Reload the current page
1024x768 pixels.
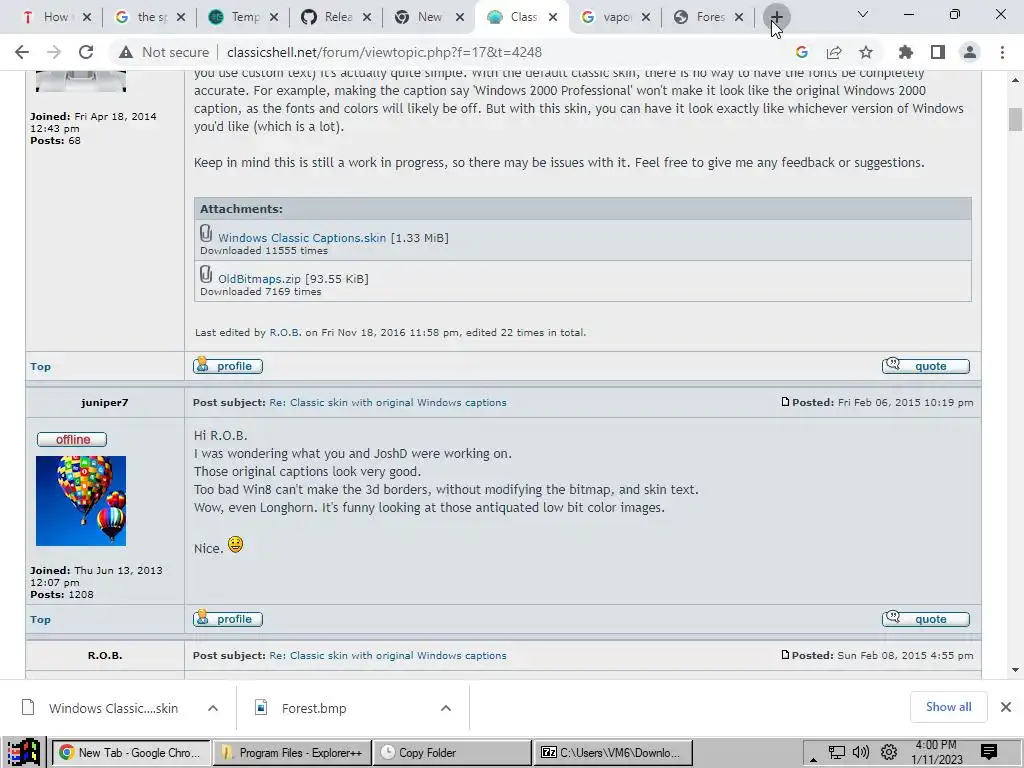86,52
